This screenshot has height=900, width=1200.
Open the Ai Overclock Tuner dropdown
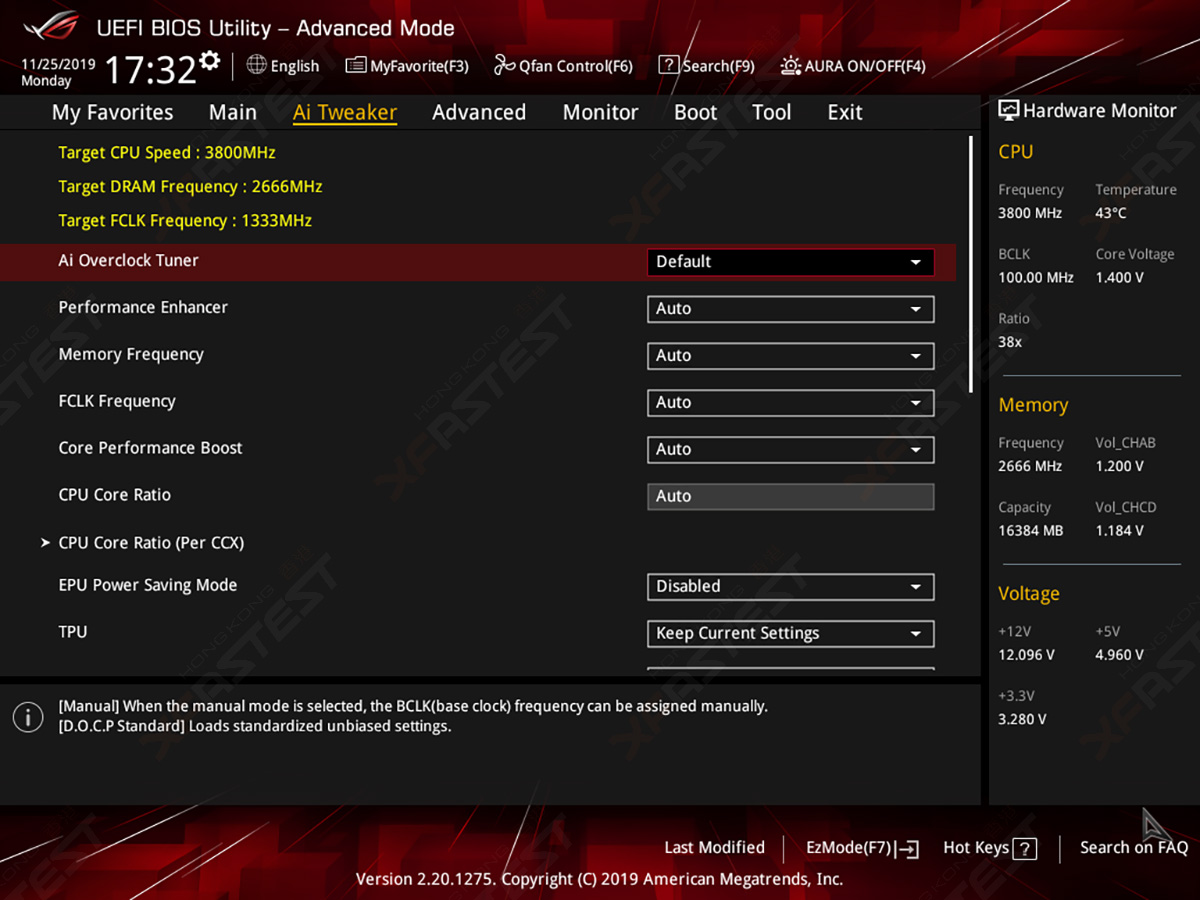tap(791, 262)
